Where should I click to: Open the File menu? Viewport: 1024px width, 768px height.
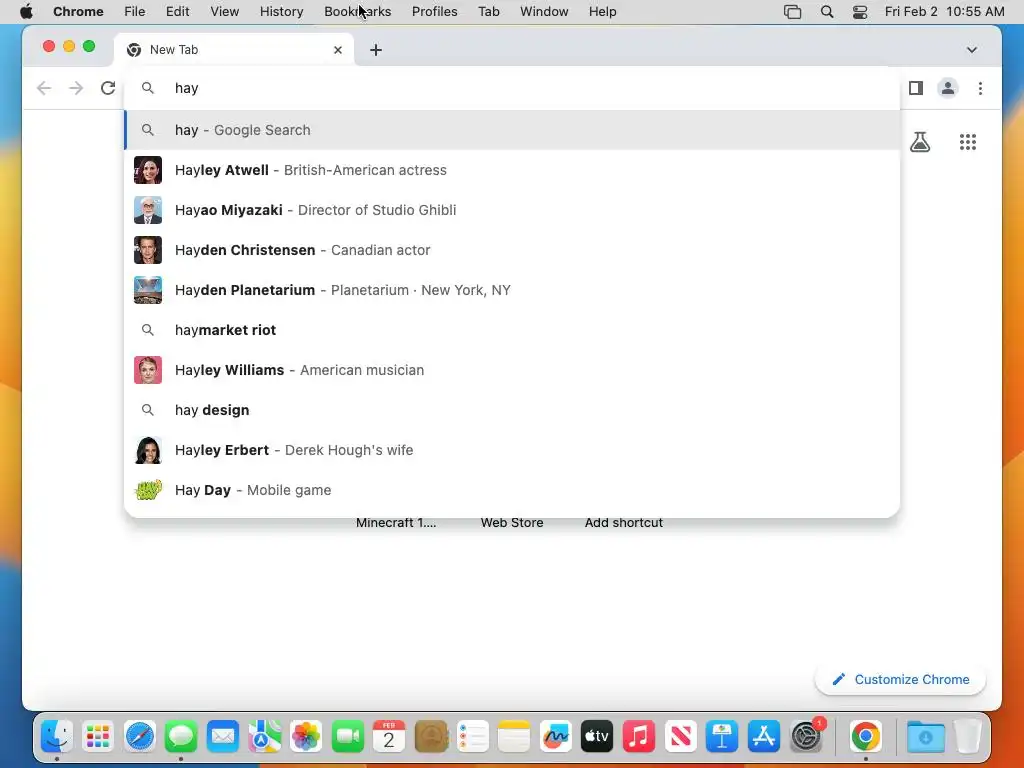click(x=135, y=12)
